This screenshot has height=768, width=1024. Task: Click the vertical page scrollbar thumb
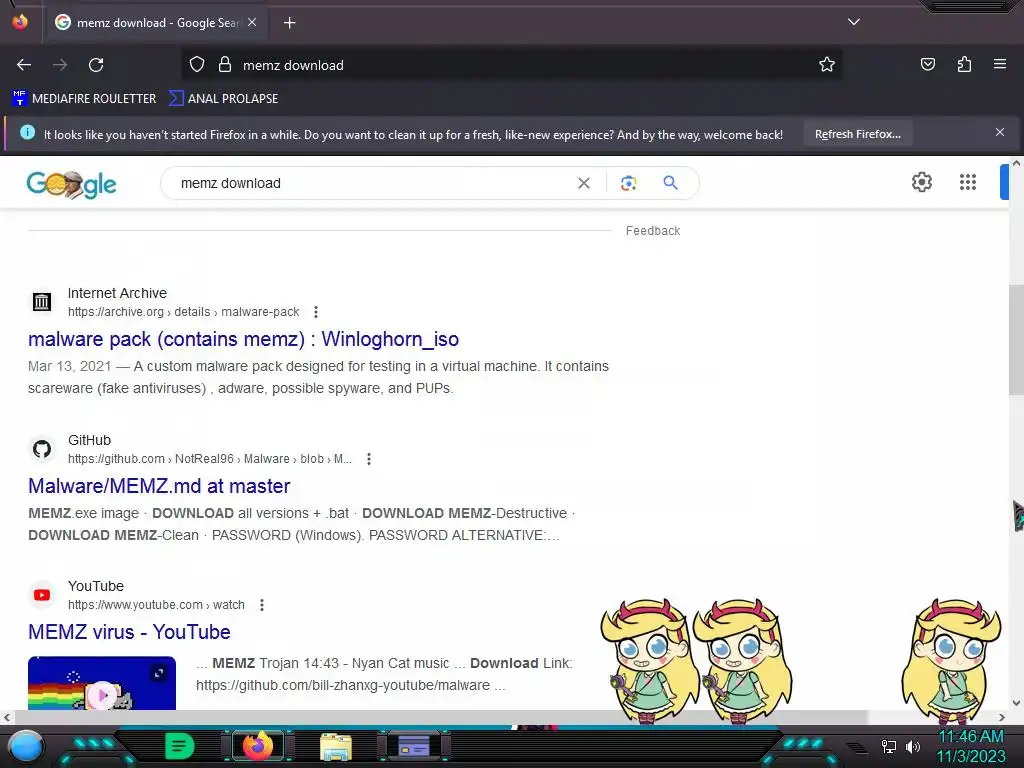click(1016, 340)
